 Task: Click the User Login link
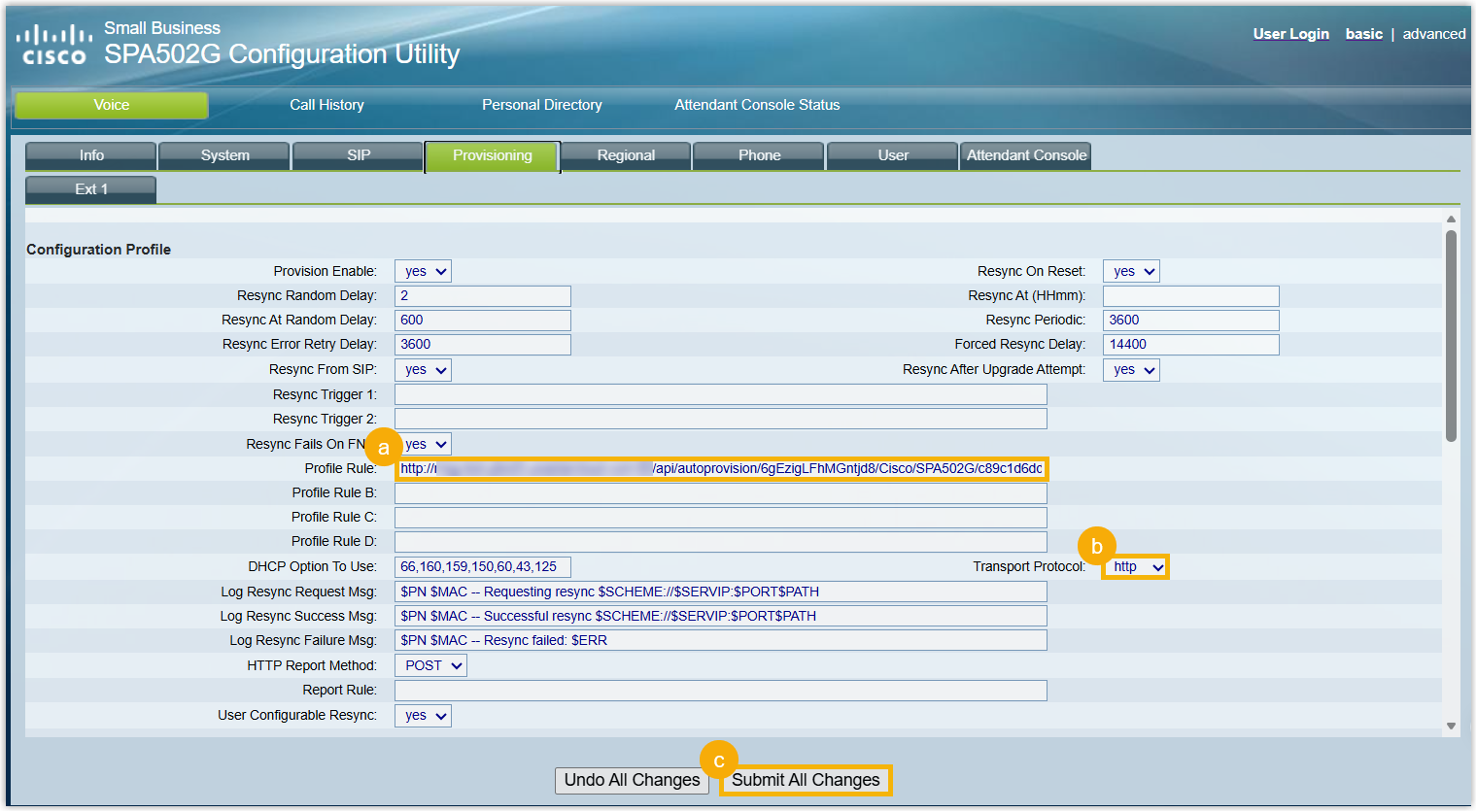coord(1291,34)
